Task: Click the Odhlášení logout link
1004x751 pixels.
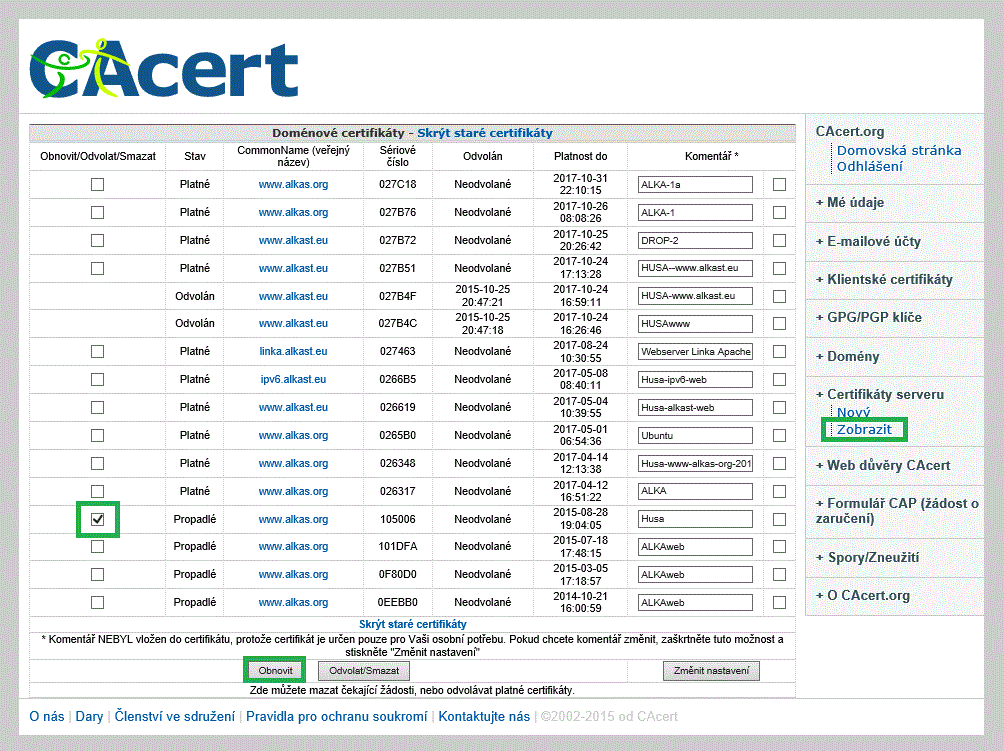Action: coord(869,166)
